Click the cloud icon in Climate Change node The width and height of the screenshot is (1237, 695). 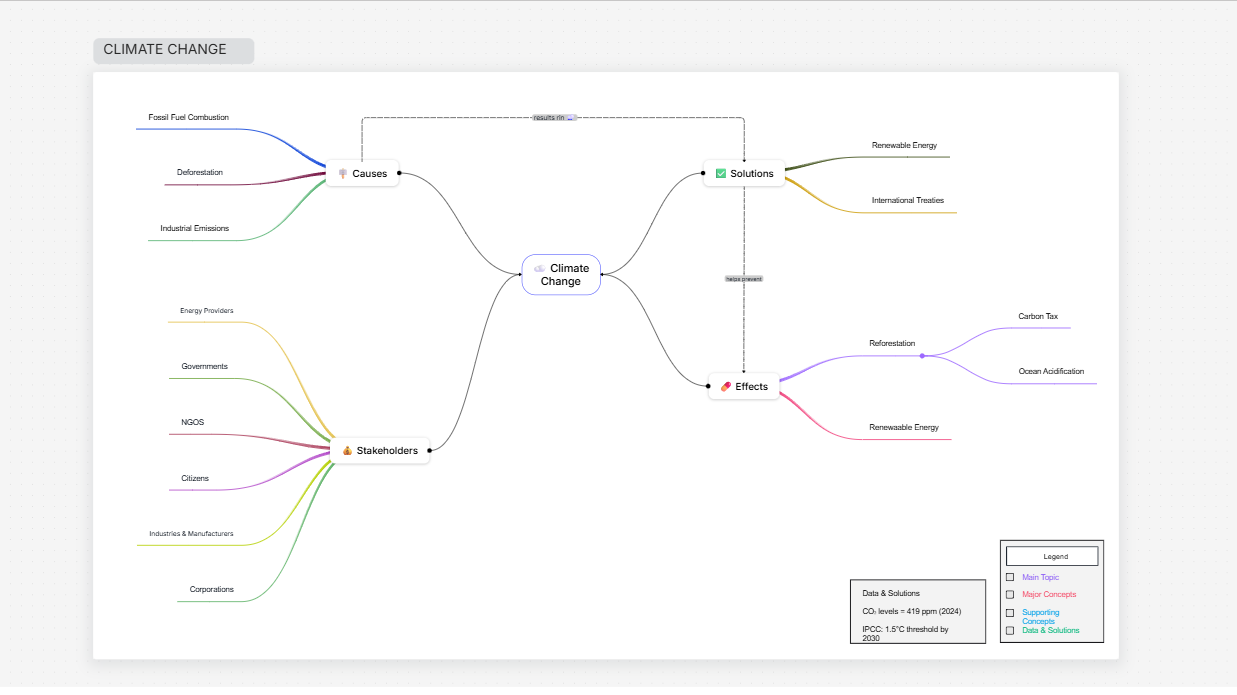point(540,268)
